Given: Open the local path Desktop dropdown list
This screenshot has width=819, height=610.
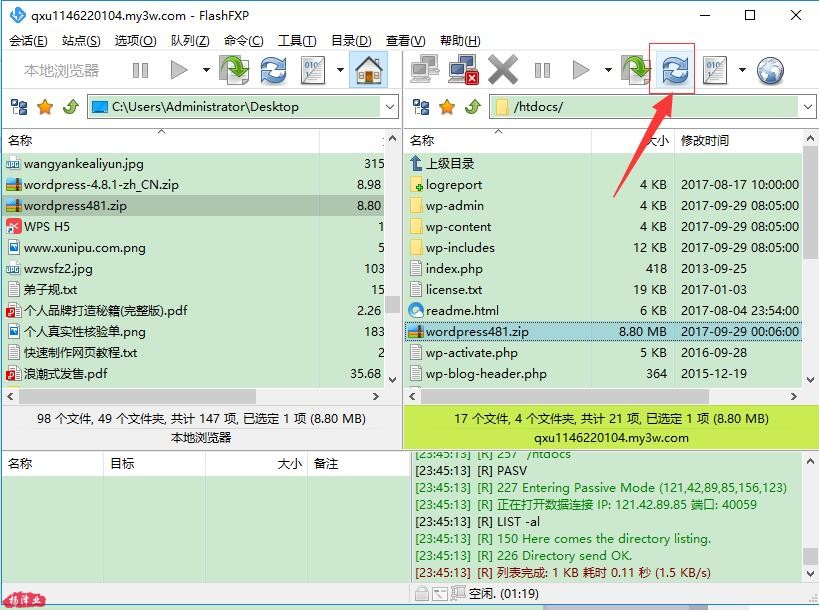Looking at the screenshot, I should [x=390, y=107].
